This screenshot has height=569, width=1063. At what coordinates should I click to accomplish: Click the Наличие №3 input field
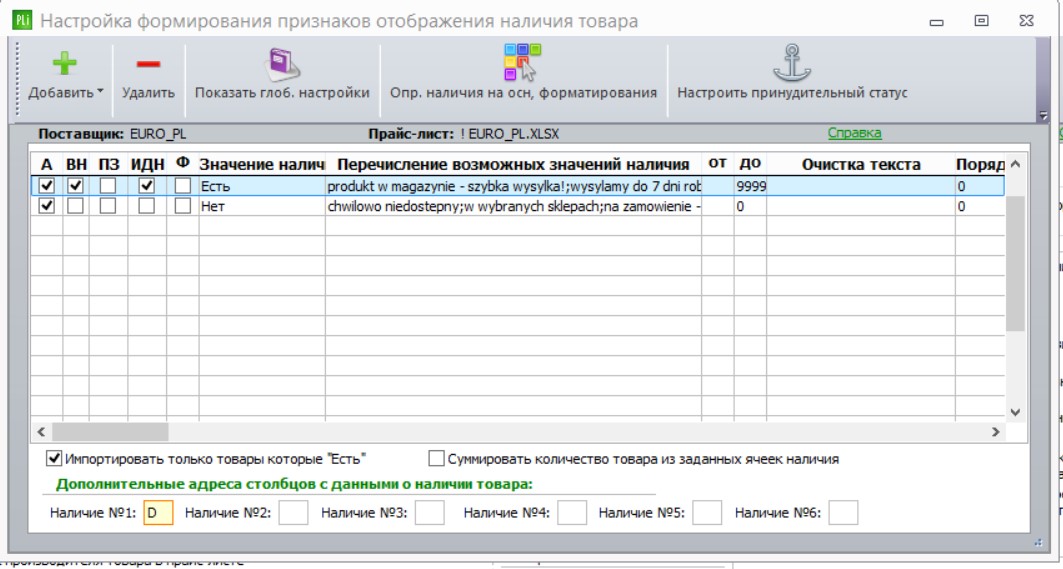point(429,513)
